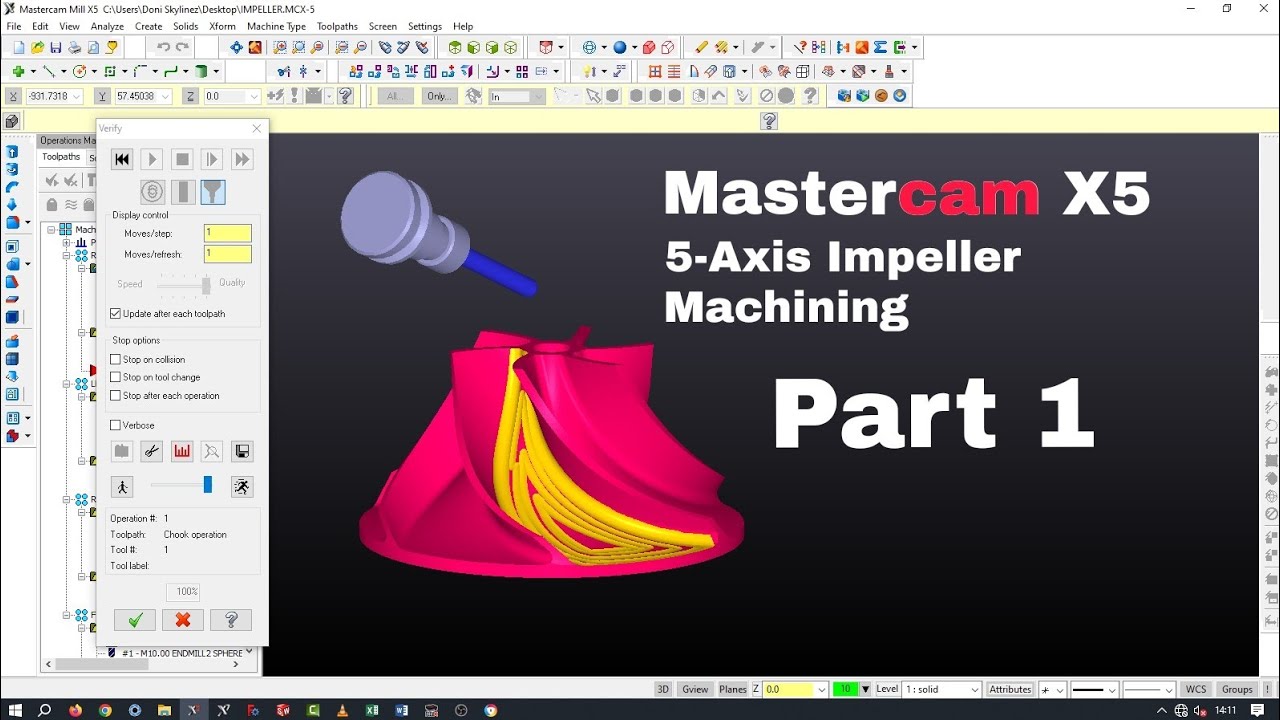Open Verify help question mark button

pyautogui.click(x=231, y=620)
